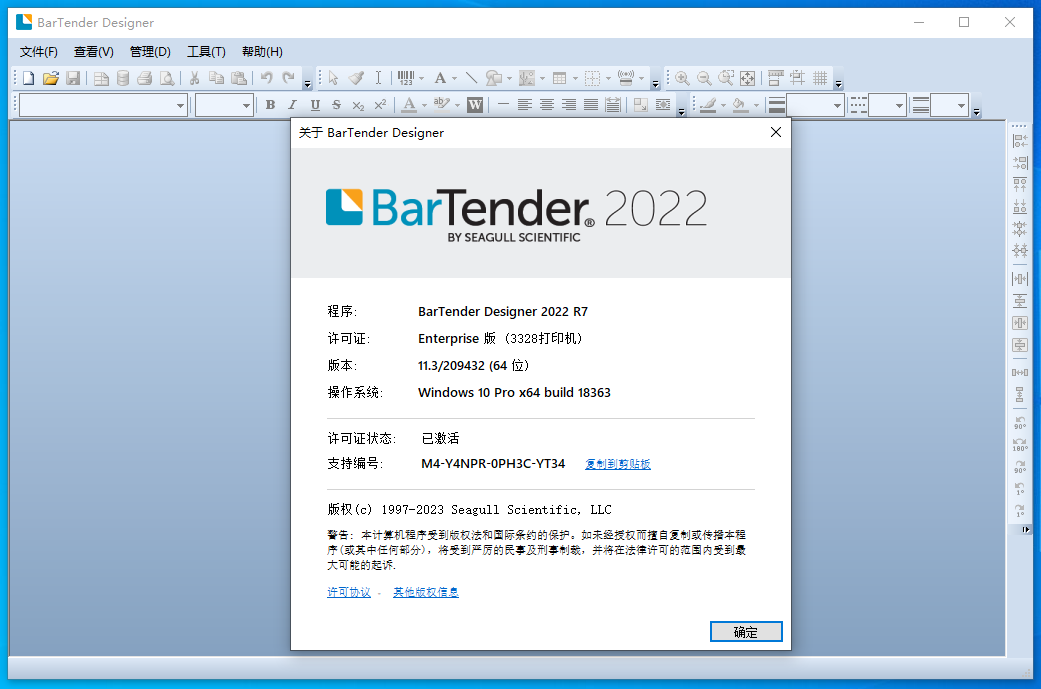Screen dimensions: 1041x689
Task: Open the 工具(T) menu
Action: pyautogui.click(x=206, y=52)
